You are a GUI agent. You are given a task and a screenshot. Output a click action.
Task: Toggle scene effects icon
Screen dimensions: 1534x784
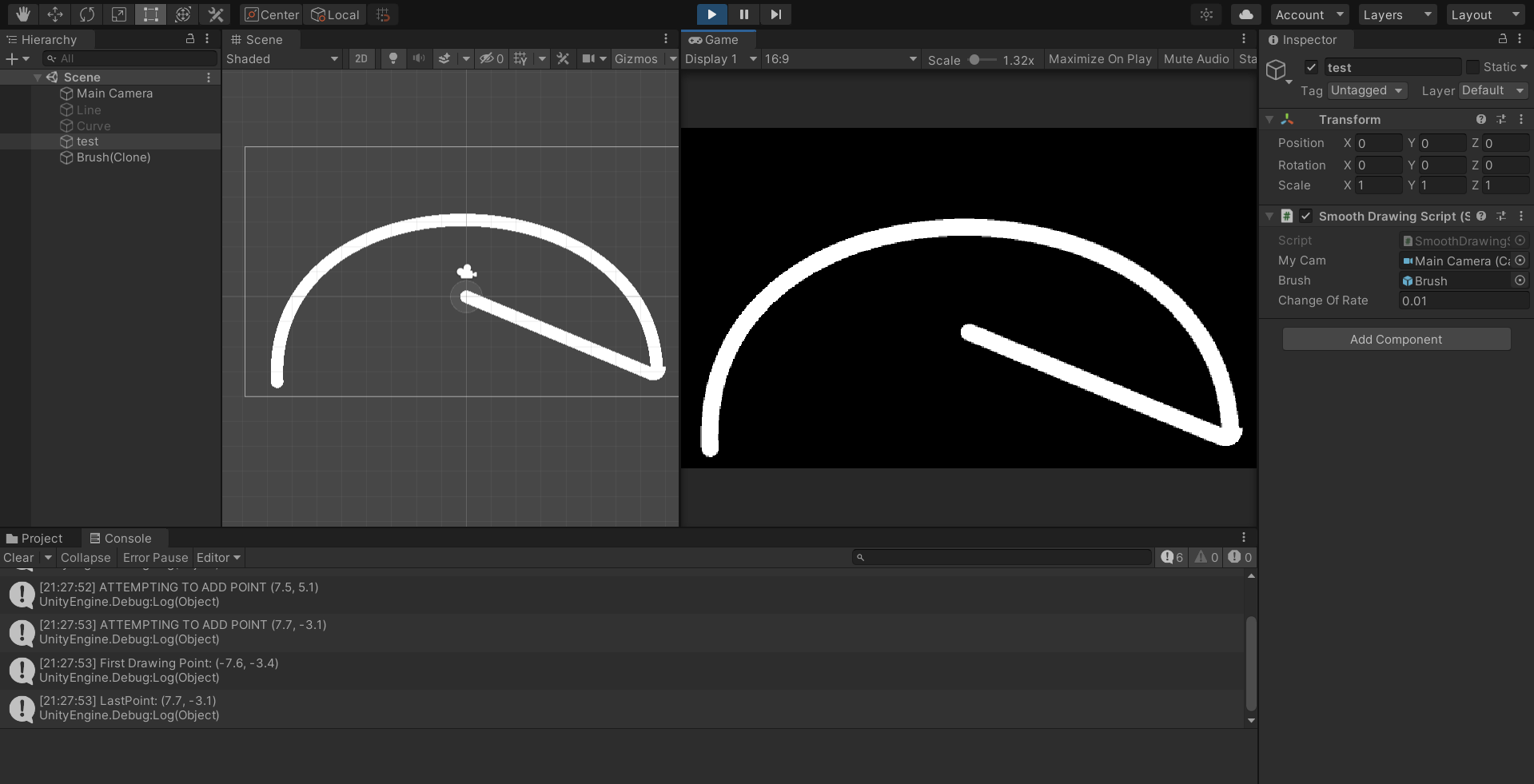coord(444,58)
